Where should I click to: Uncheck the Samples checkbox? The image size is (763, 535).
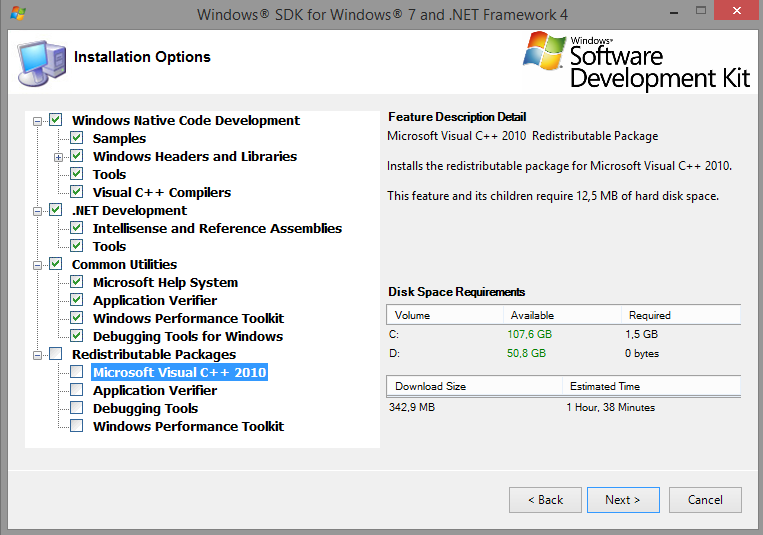(x=77, y=139)
